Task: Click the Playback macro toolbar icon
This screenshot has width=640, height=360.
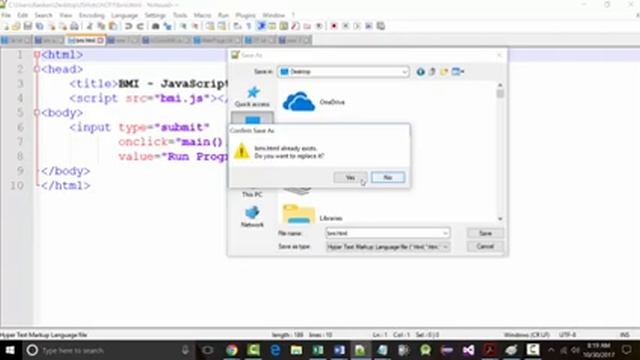Action: (357, 26)
